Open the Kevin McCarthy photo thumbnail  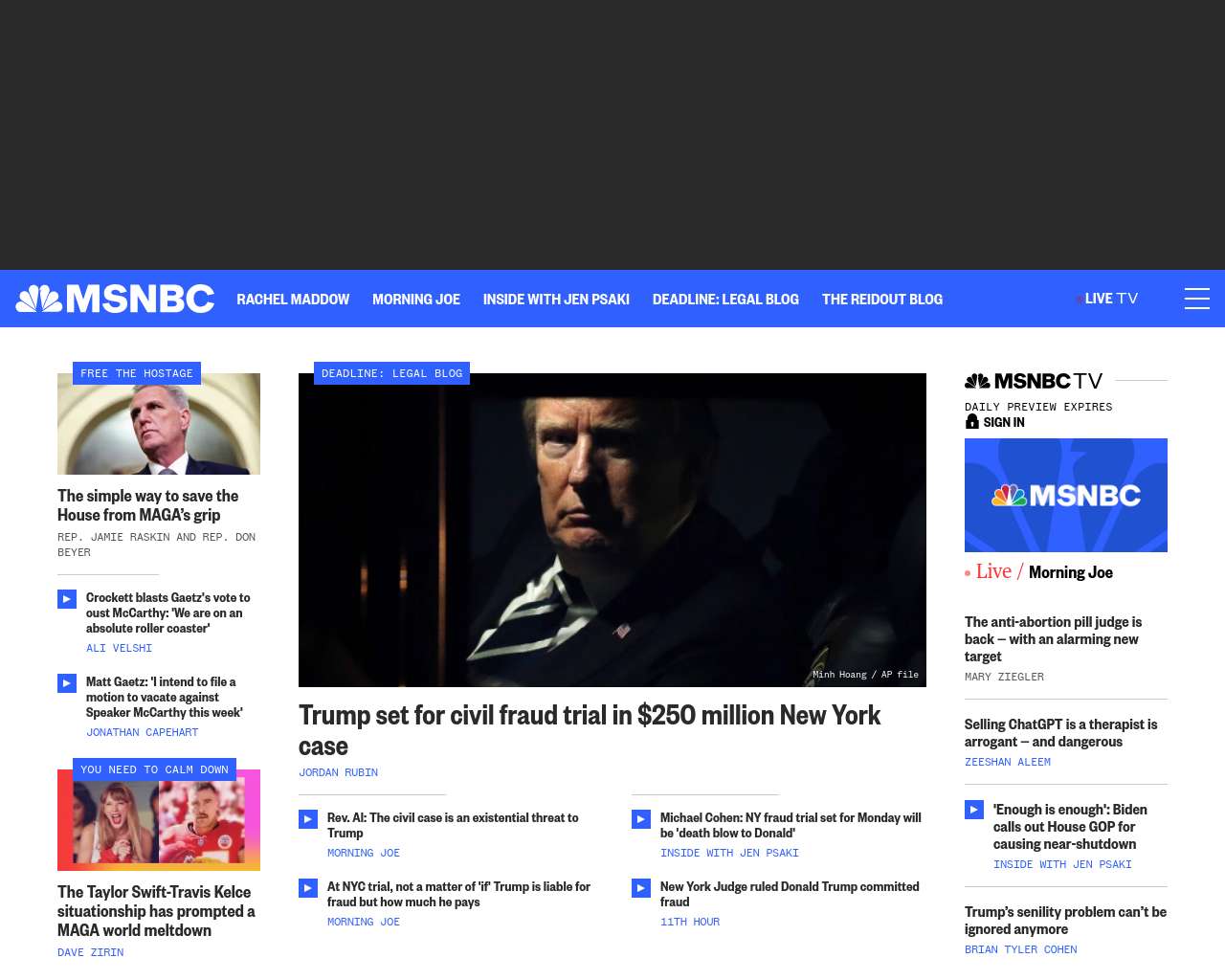[159, 424]
